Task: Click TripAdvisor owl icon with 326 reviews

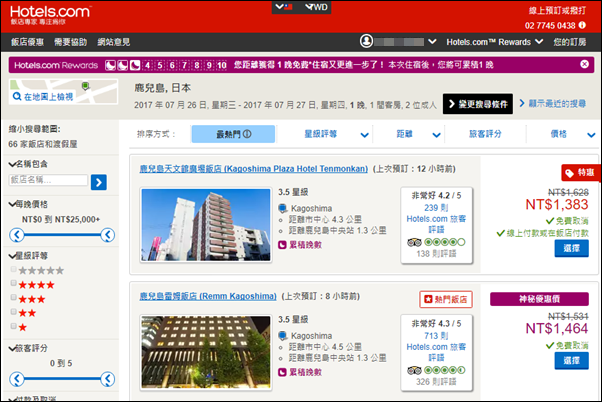Action: point(414,370)
